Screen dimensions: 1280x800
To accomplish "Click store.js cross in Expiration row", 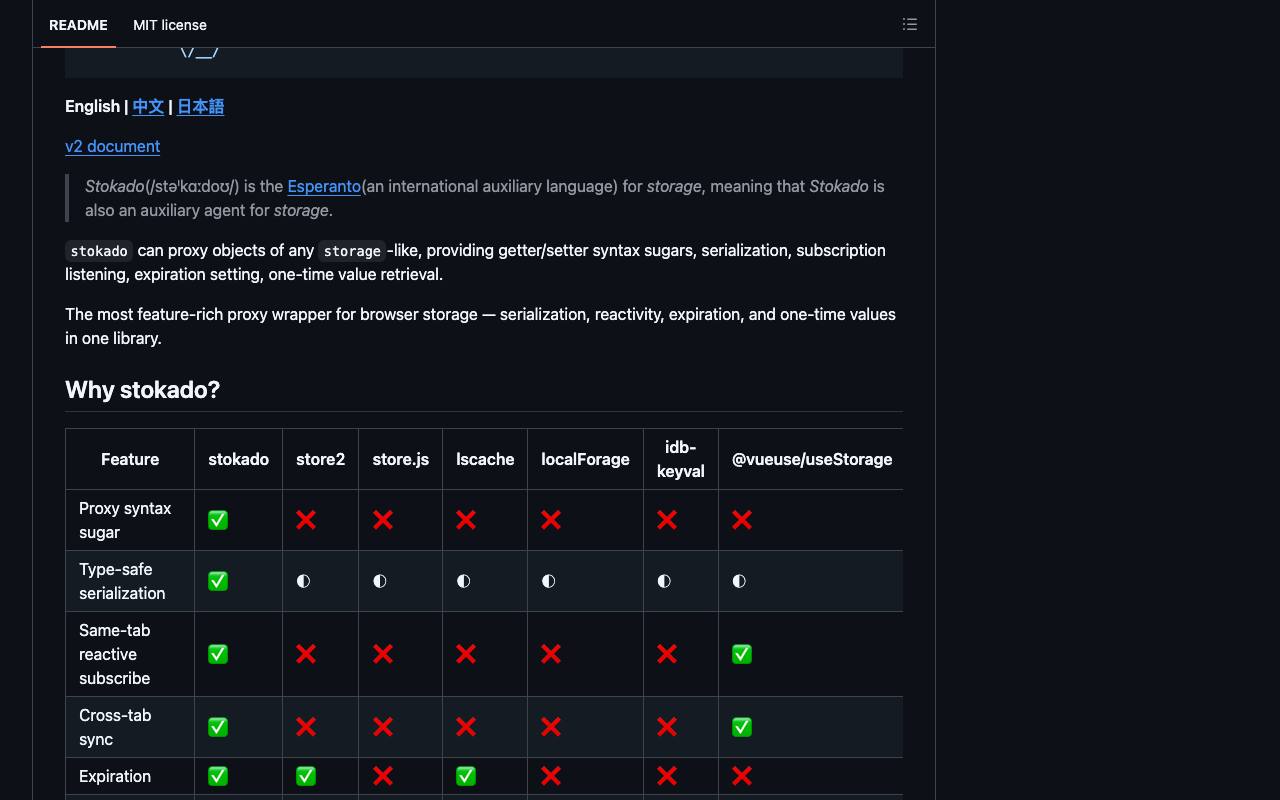I will pos(382,776).
